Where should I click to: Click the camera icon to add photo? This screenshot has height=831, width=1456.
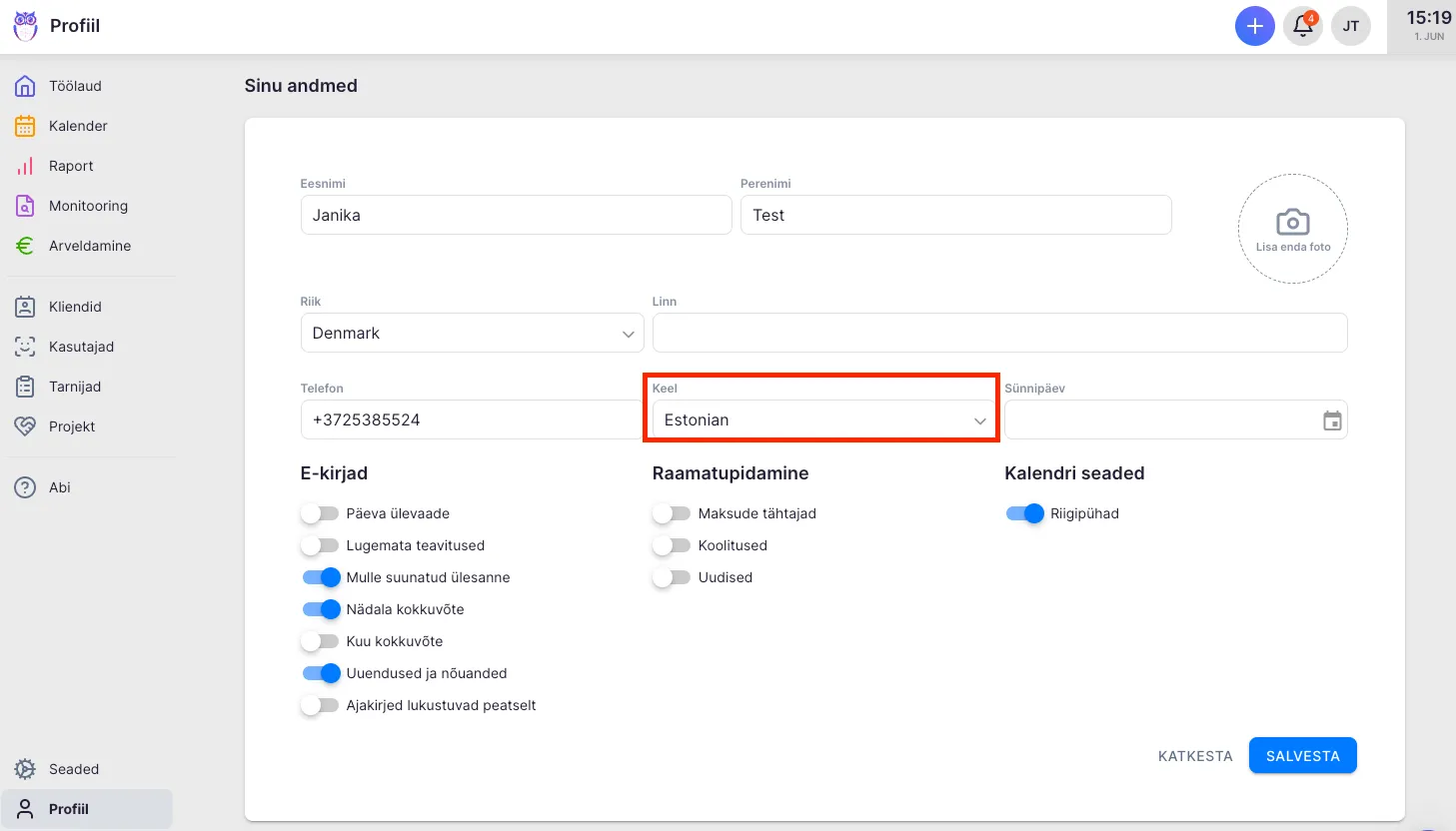(x=1292, y=224)
